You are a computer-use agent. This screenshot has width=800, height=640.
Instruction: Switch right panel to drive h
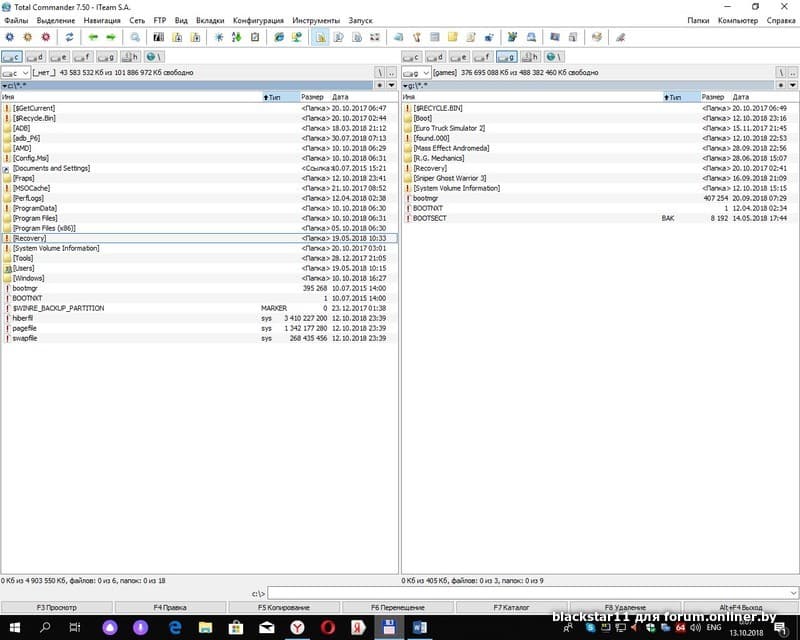tap(531, 57)
